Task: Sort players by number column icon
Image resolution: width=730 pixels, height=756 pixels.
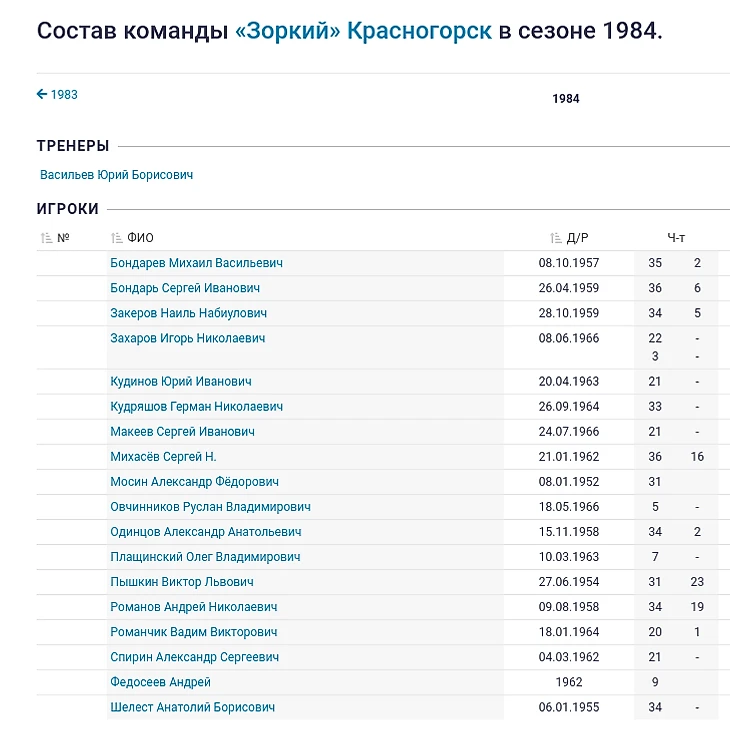Action: [x=46, y=238]
